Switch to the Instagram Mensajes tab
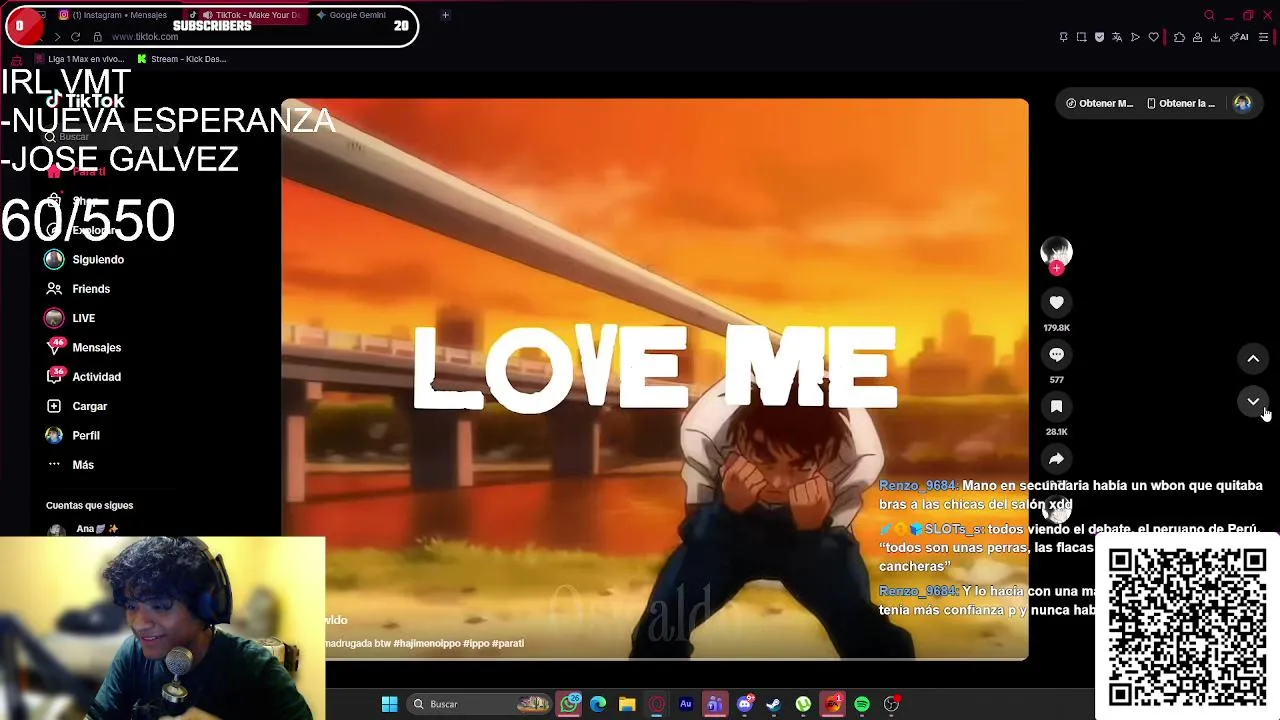 click(x=113, y=15)
